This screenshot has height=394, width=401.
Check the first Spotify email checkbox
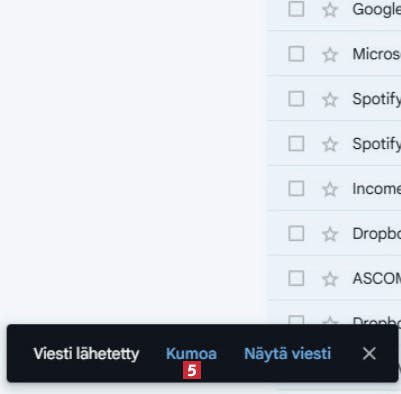296,99
